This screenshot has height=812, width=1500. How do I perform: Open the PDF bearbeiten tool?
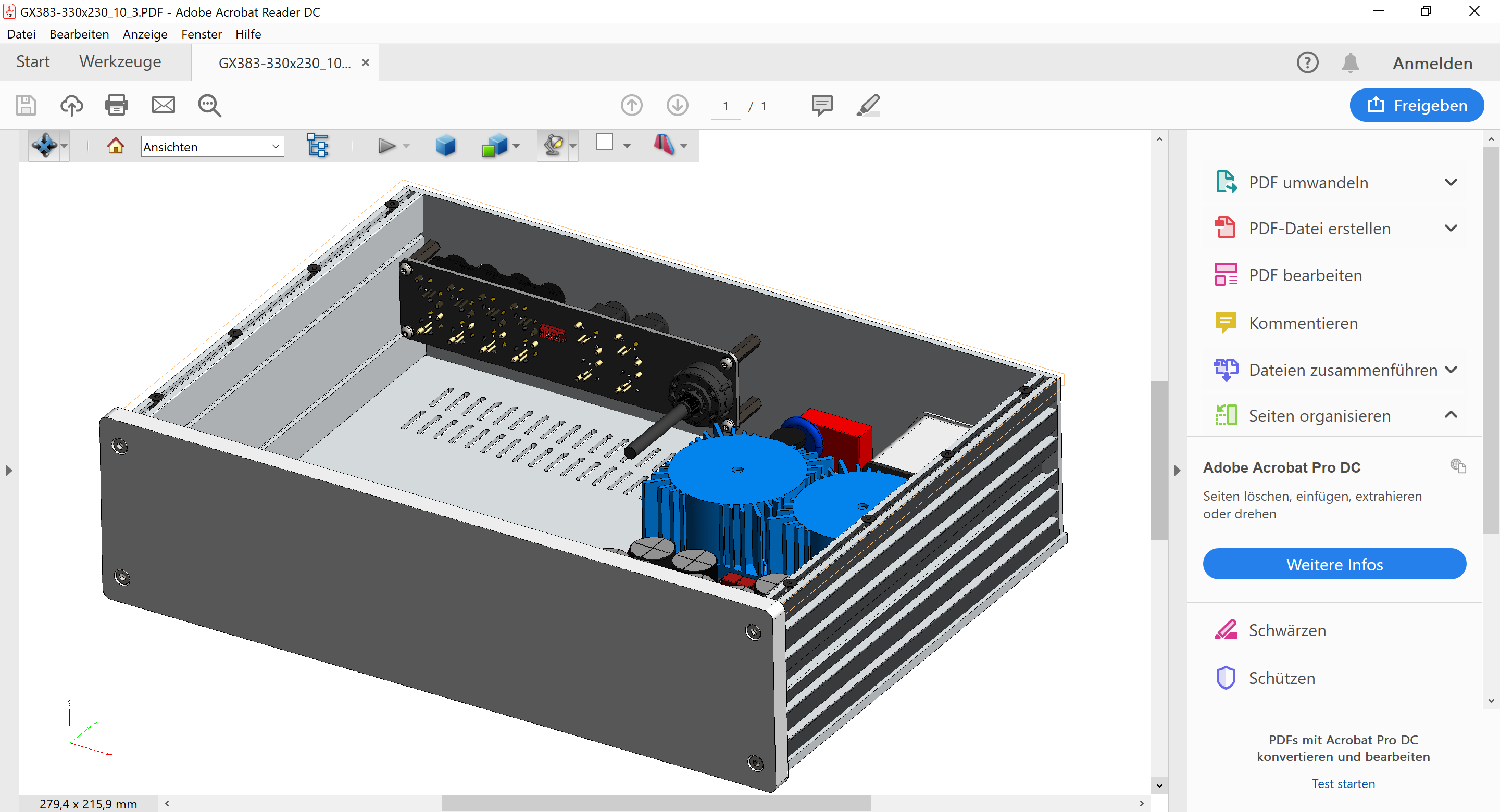(x=1305, y=275)
